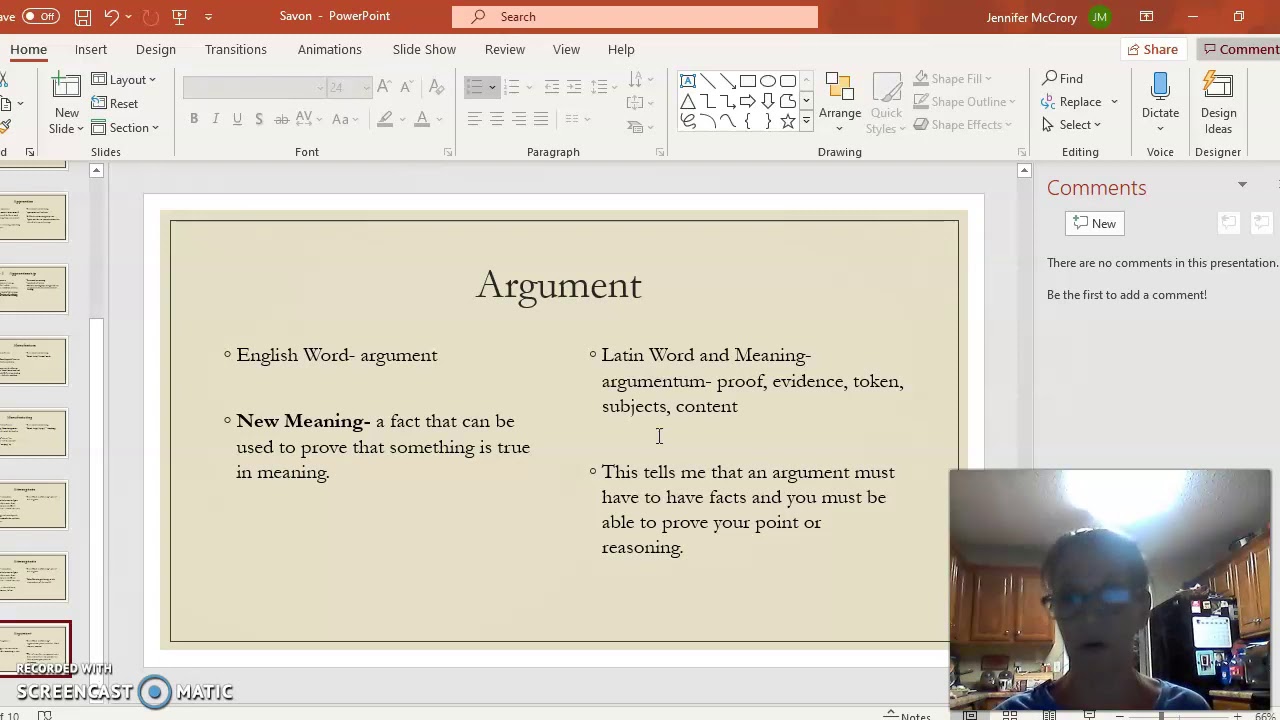Insert a New Slide

(67, 104)
